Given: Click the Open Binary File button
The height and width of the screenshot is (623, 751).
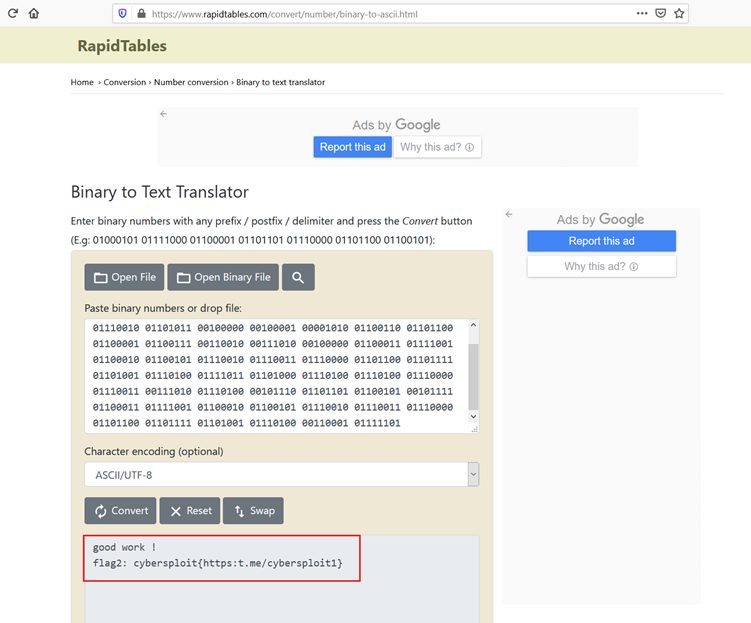Looking at the screenshot, I should [x=223, y=277].
